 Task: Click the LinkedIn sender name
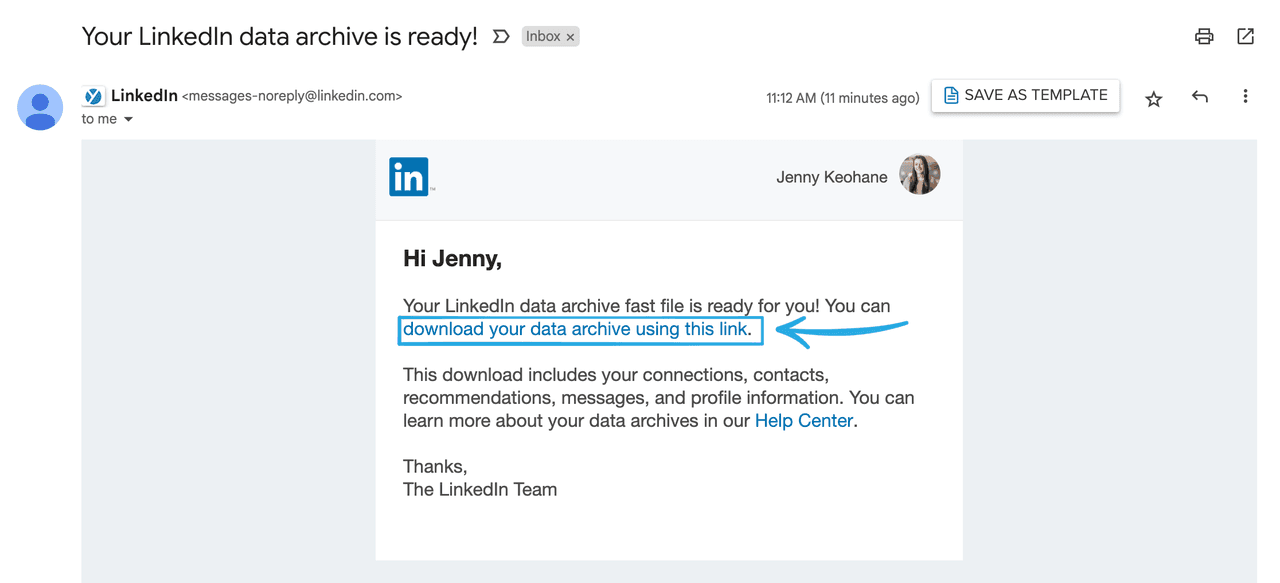pos(144,96)
